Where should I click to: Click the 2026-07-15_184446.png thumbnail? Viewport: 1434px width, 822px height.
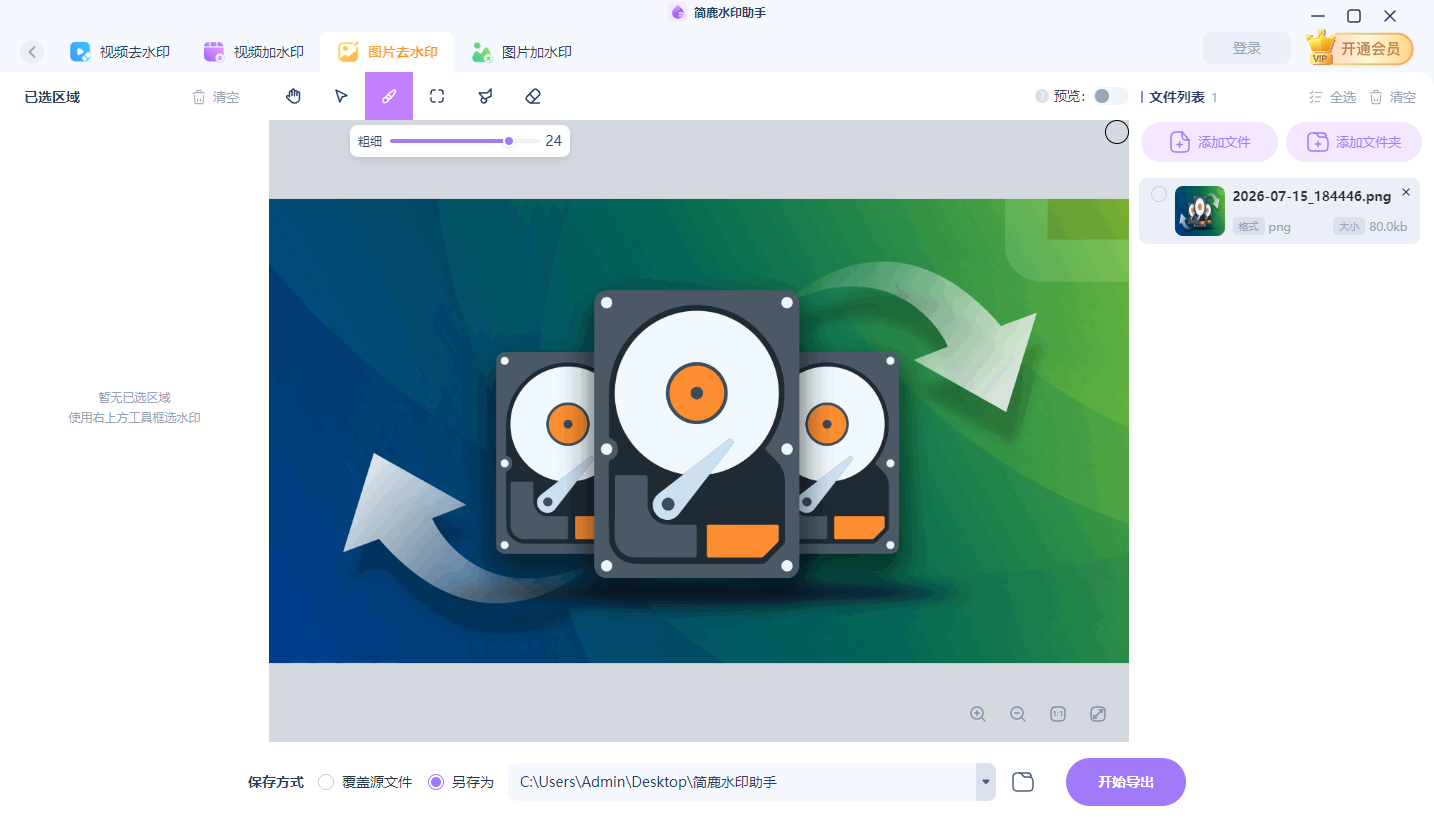click(x=1200, y=211)
